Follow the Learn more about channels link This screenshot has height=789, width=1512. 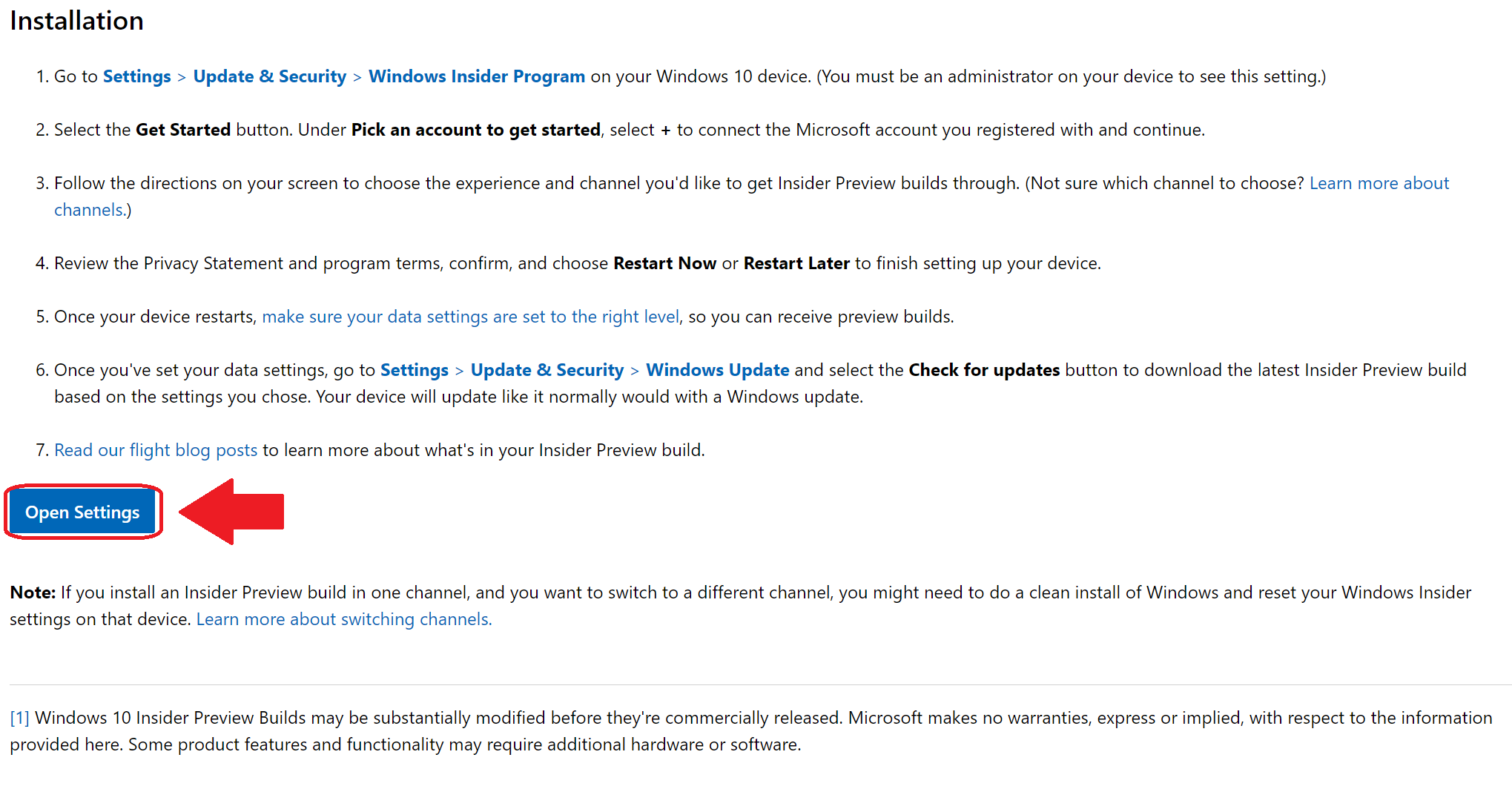[1379, 183]
